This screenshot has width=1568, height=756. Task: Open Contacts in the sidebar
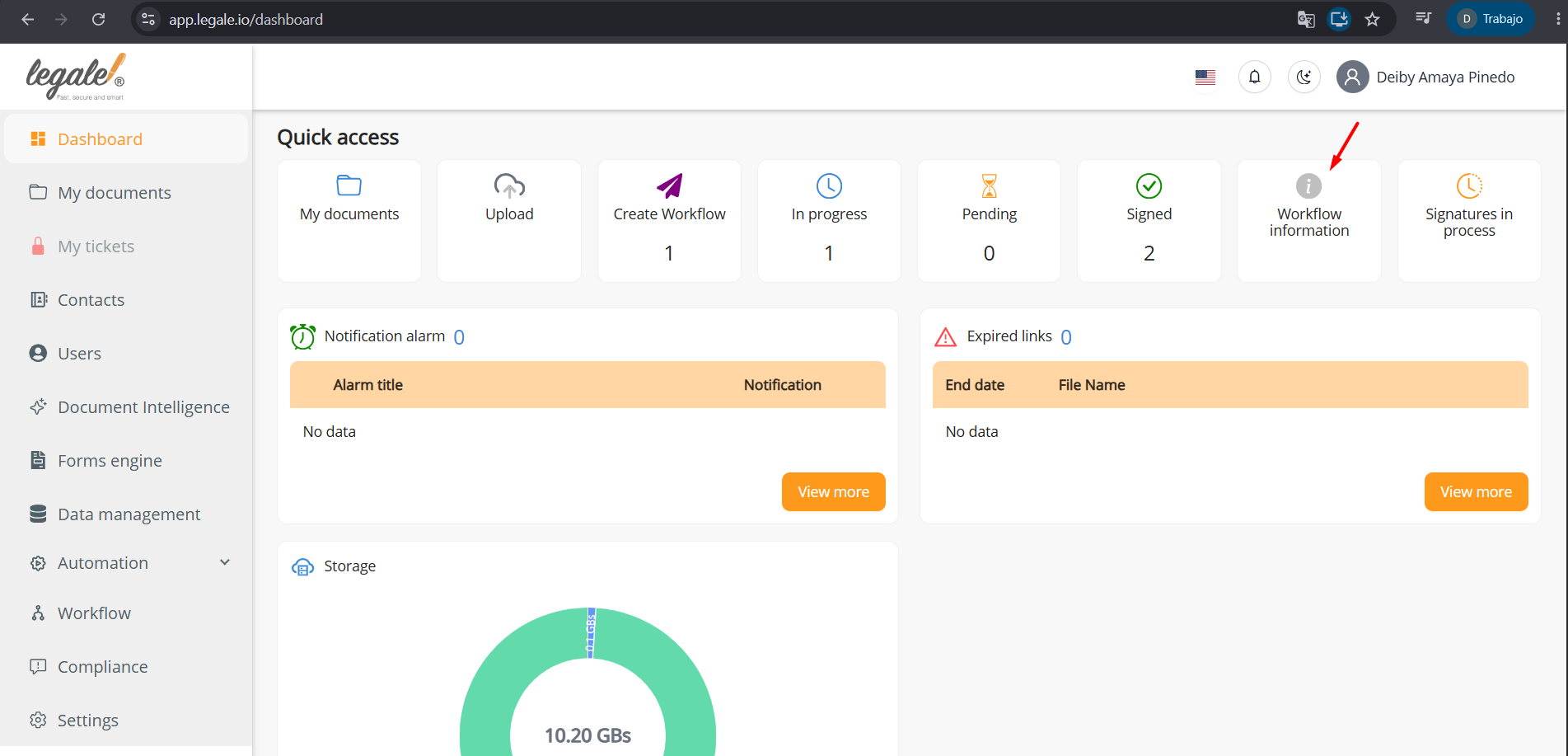(126, 299)
